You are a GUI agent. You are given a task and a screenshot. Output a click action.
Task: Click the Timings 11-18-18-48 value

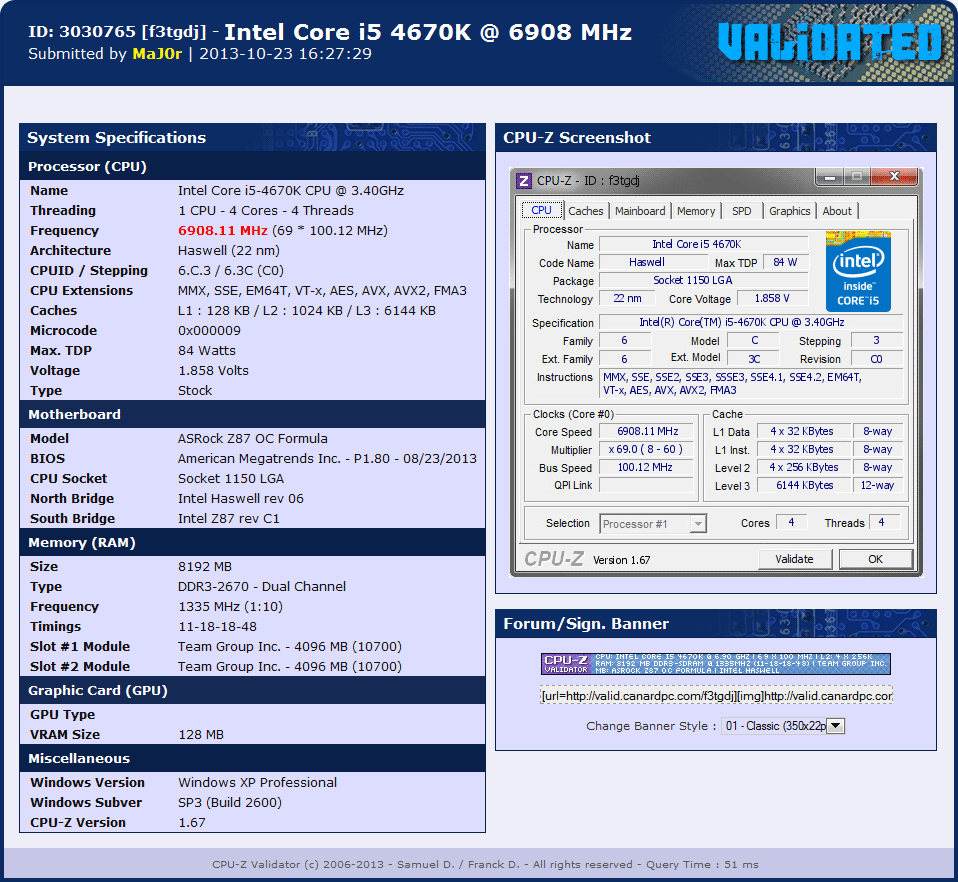pyautogui.click(x=217, y=627)
